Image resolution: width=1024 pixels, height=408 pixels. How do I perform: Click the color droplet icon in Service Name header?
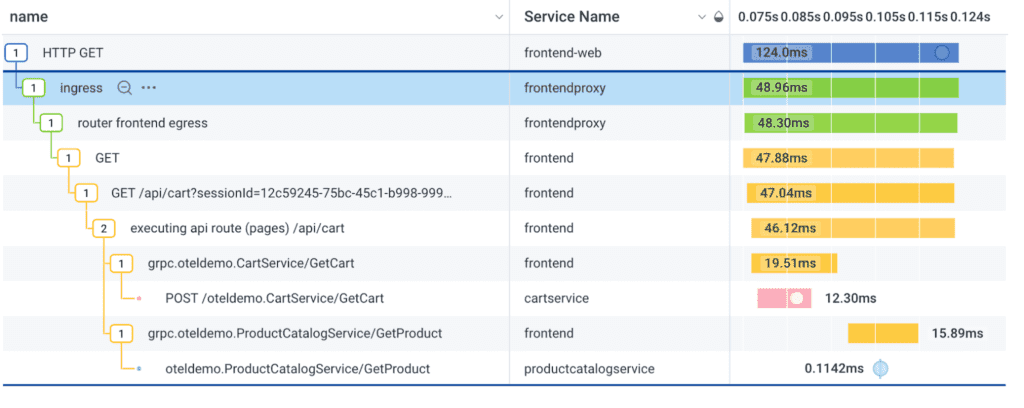click(719, 17)
